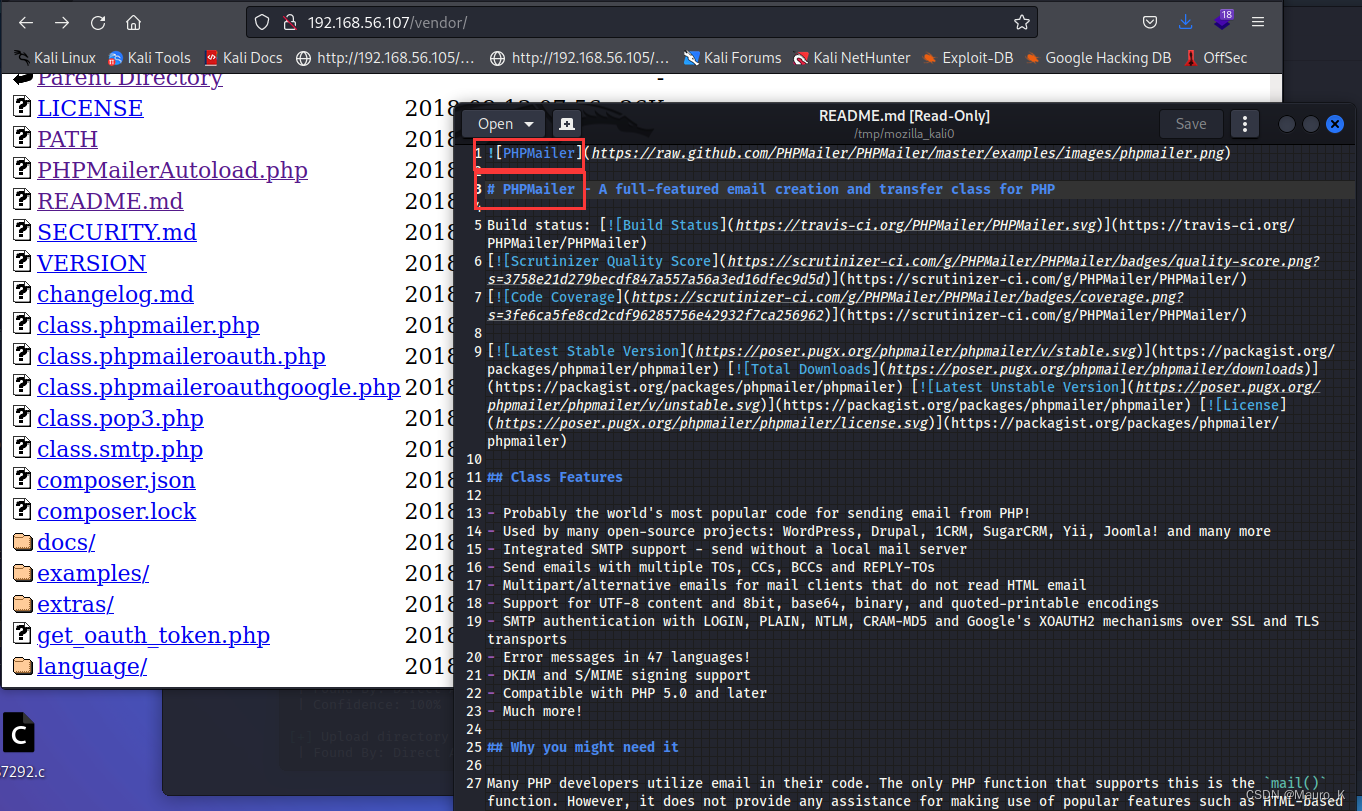This screenshot has width=1362, height=811.
Task: Open Google Hacking DB bookmark
Action: (1098, 58)
